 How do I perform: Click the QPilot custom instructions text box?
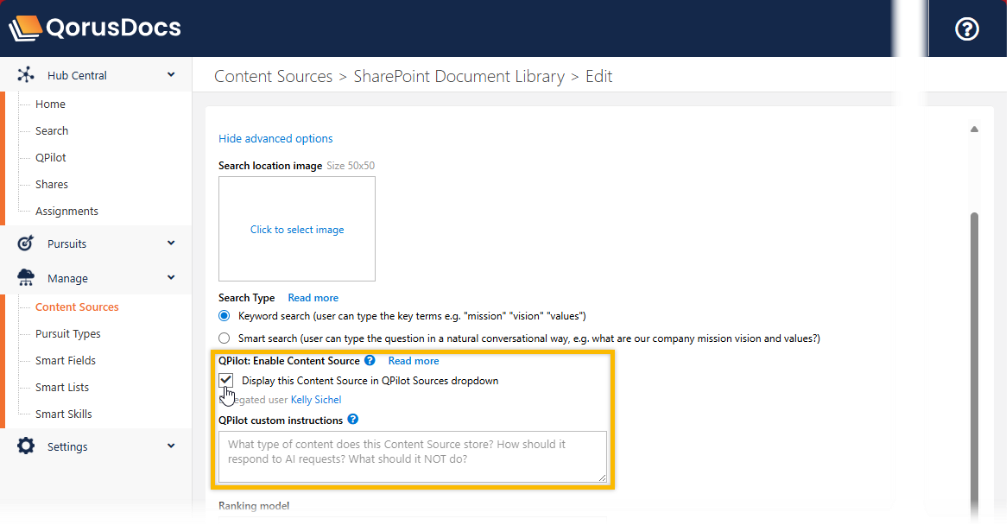412,457
